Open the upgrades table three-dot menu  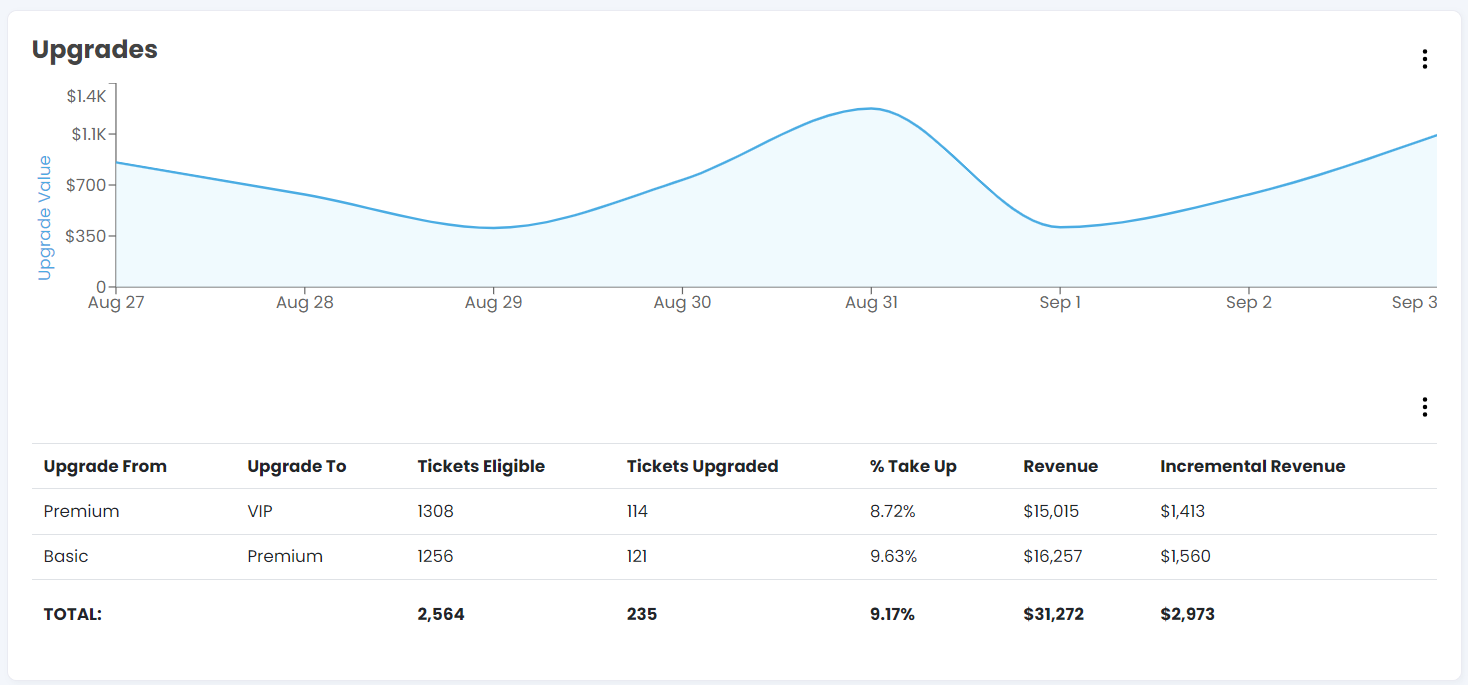(x=1424, y=407)
